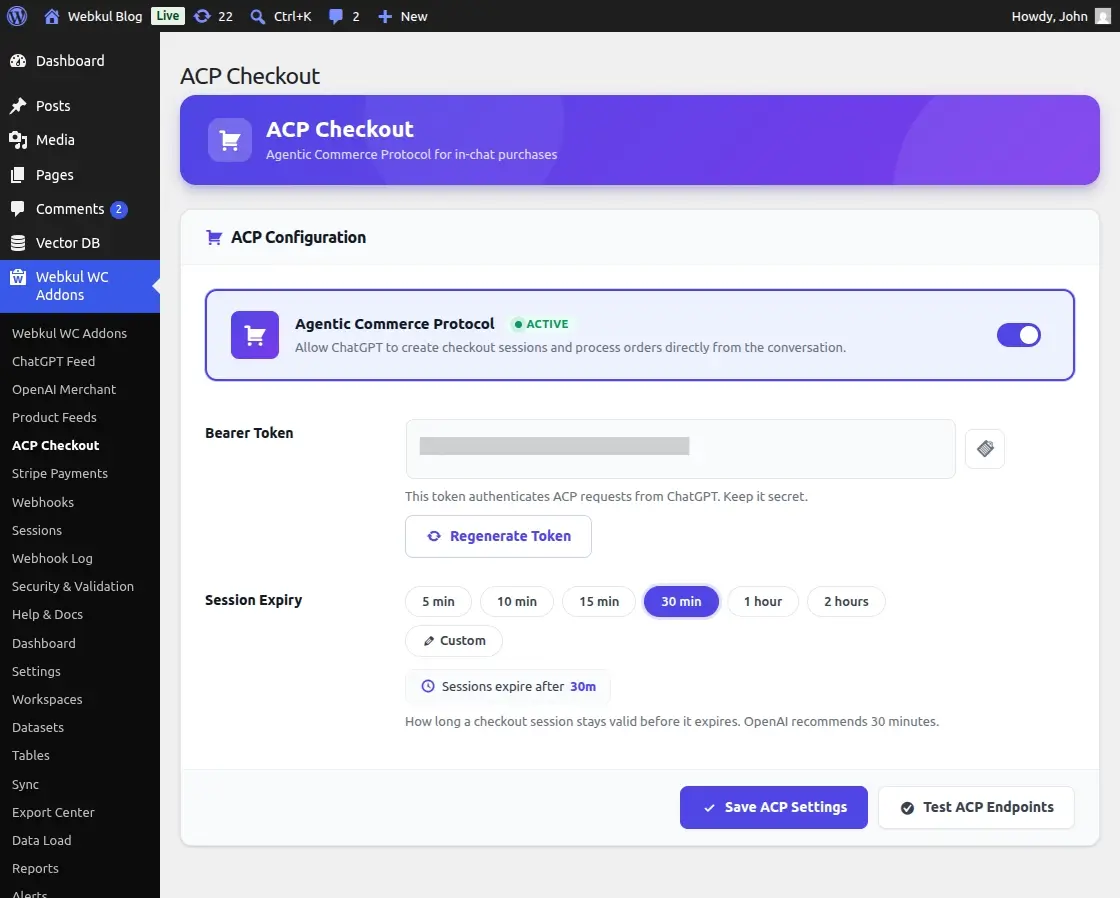
Task: Click the cart icon in the ACP Checkout banner
Action: [x=230, y=140]
